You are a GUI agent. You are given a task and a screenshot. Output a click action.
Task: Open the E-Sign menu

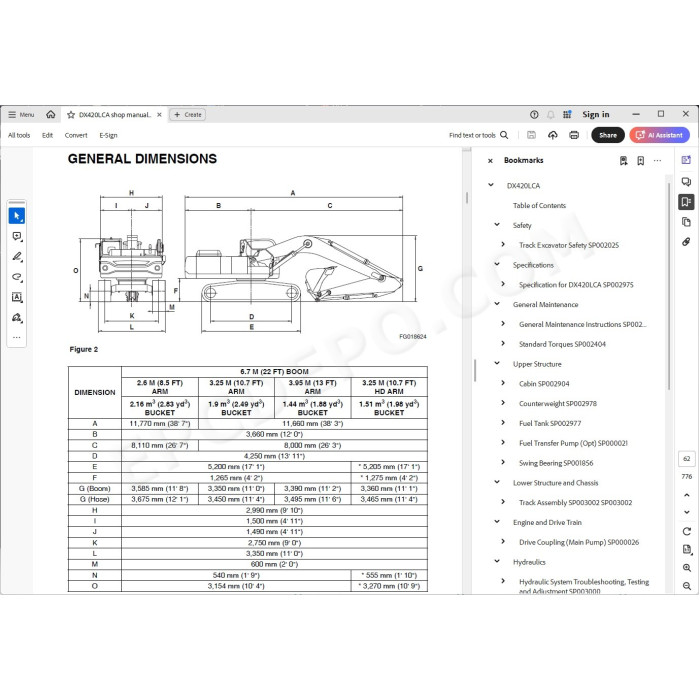(108, 135)
